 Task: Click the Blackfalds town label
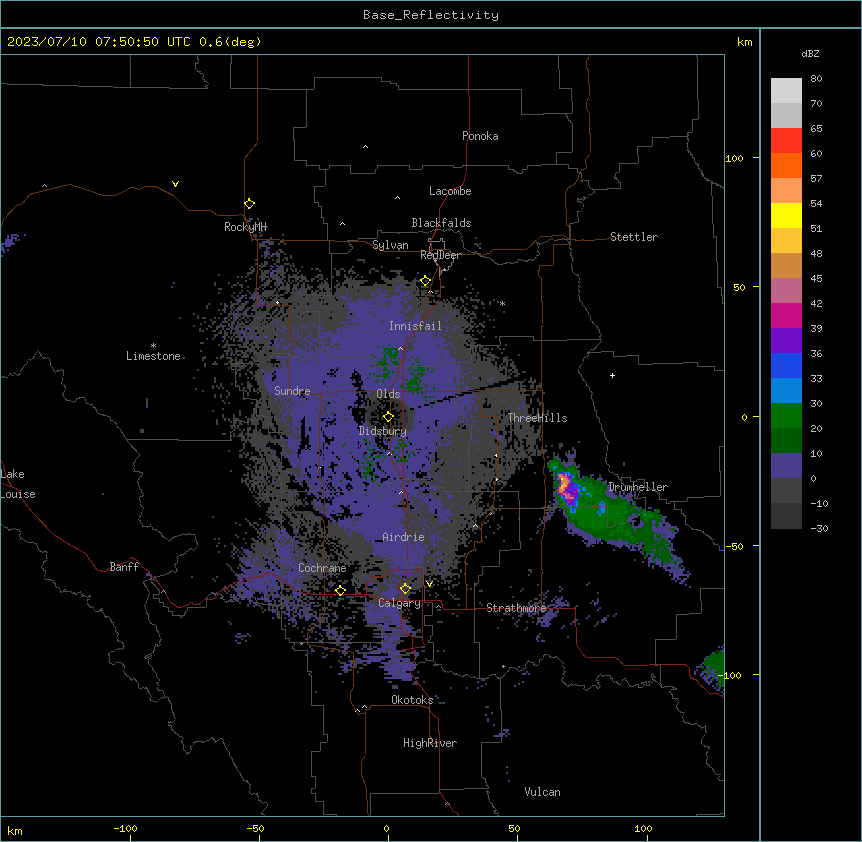(x=441, y=223)
